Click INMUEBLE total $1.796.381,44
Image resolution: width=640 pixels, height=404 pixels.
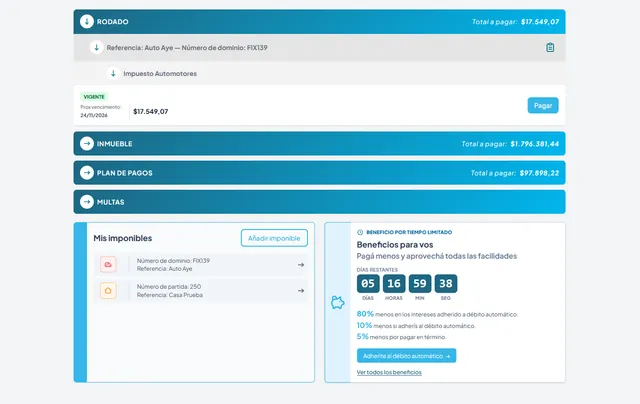click(x=534, y=144)
